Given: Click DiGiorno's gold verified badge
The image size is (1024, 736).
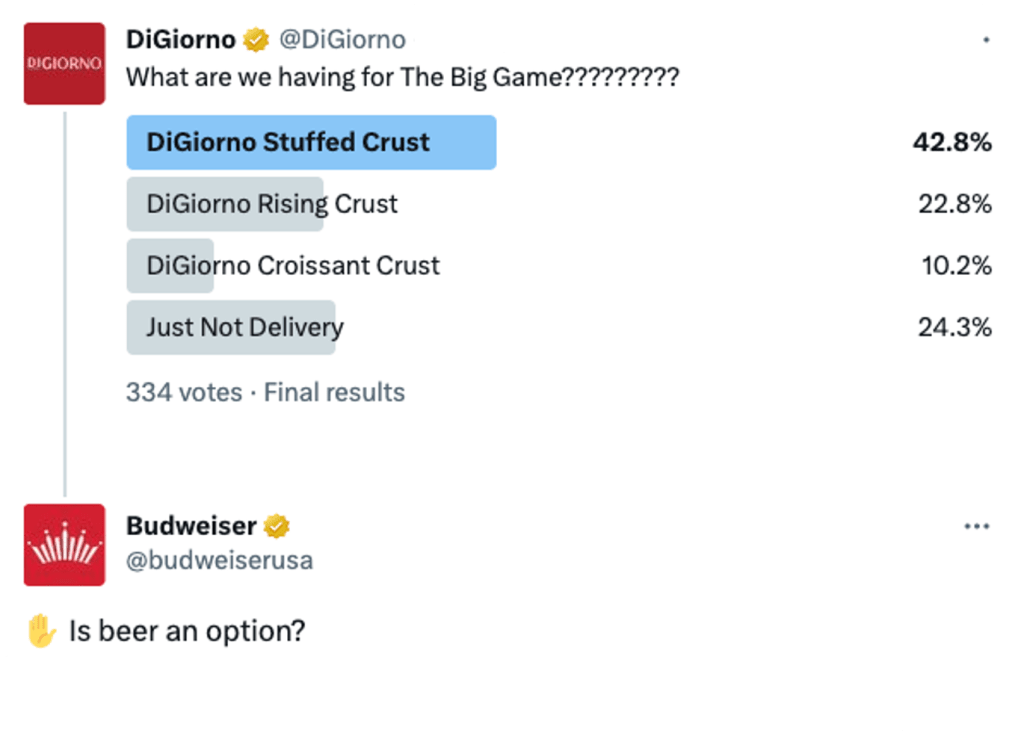Looking at the screenshot, I should point(257,40).
